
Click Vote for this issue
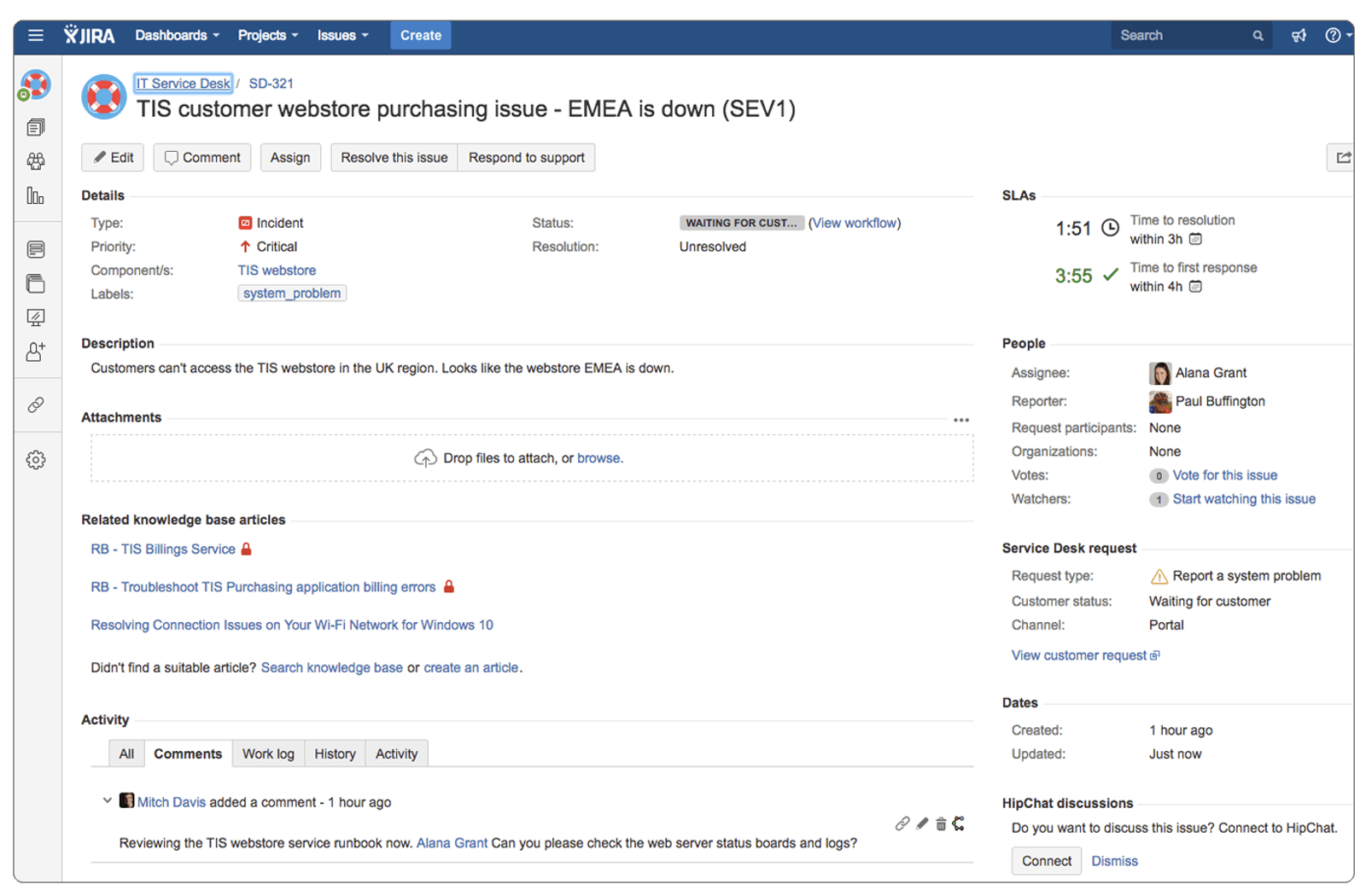[x=1225, y=475]
